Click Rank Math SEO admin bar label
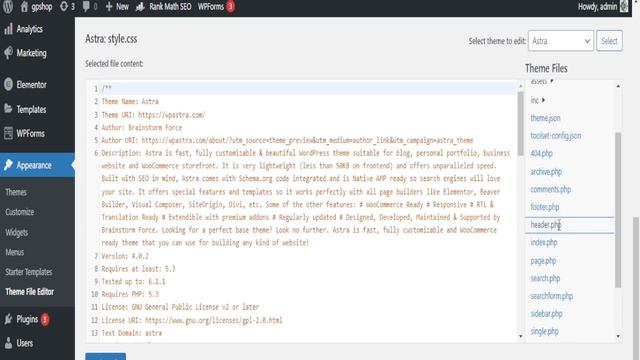The width and height of the screenshot is (640, 360). (170, 7)
